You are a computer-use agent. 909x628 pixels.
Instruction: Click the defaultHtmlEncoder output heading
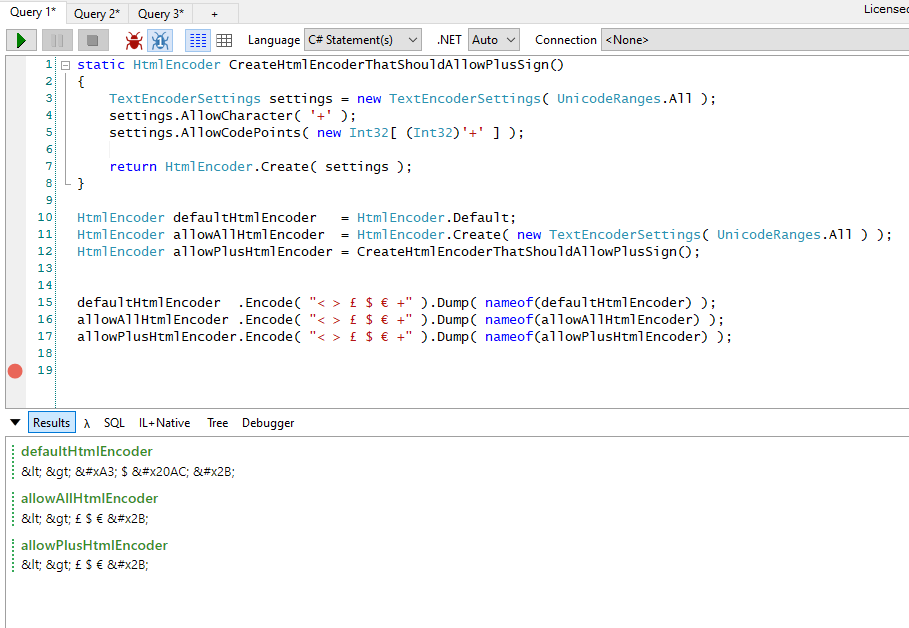(87, 451)
